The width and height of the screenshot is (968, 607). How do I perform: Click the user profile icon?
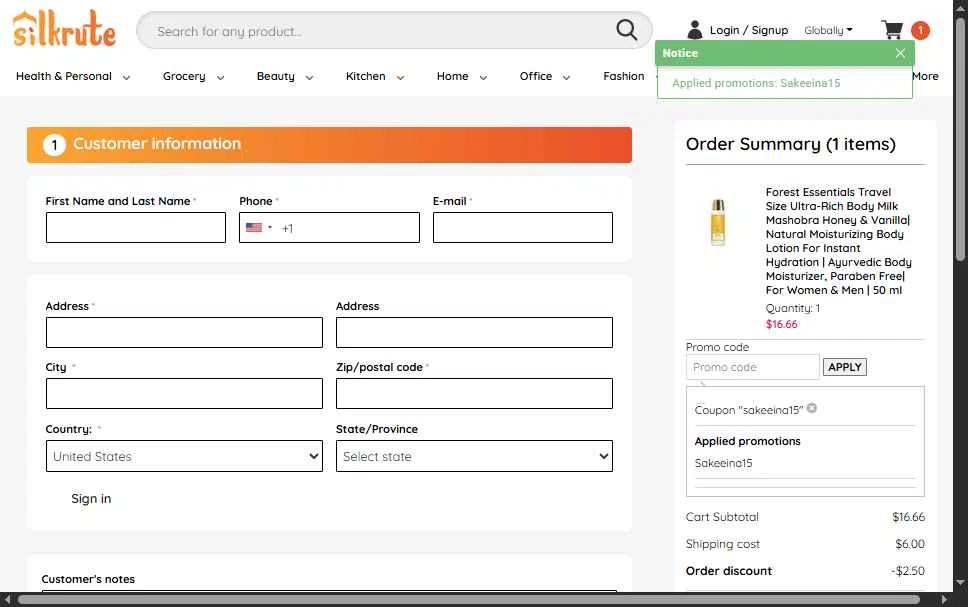pos(695,30)
